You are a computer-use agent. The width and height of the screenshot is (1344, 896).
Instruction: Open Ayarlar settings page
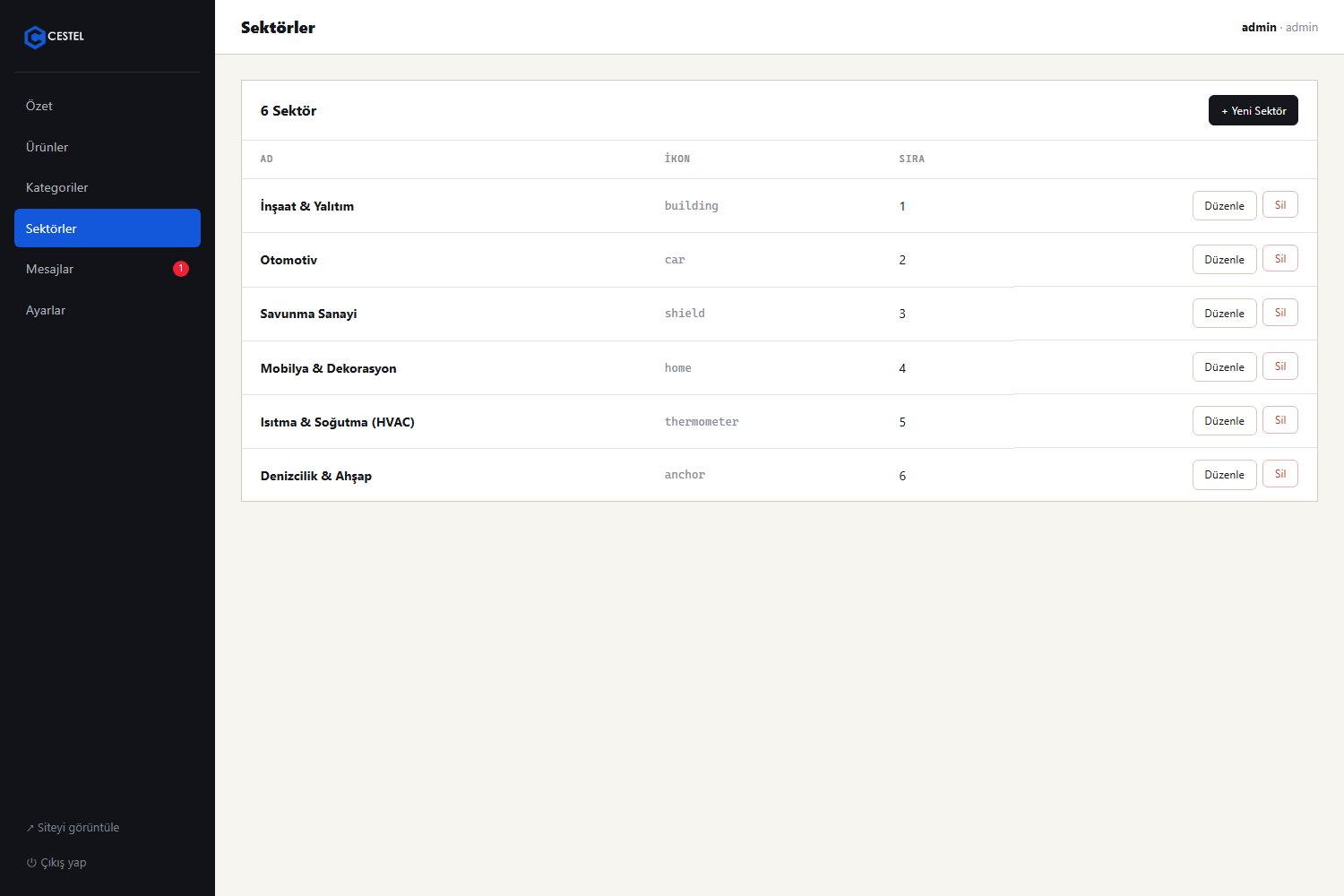tap(108, 310)
